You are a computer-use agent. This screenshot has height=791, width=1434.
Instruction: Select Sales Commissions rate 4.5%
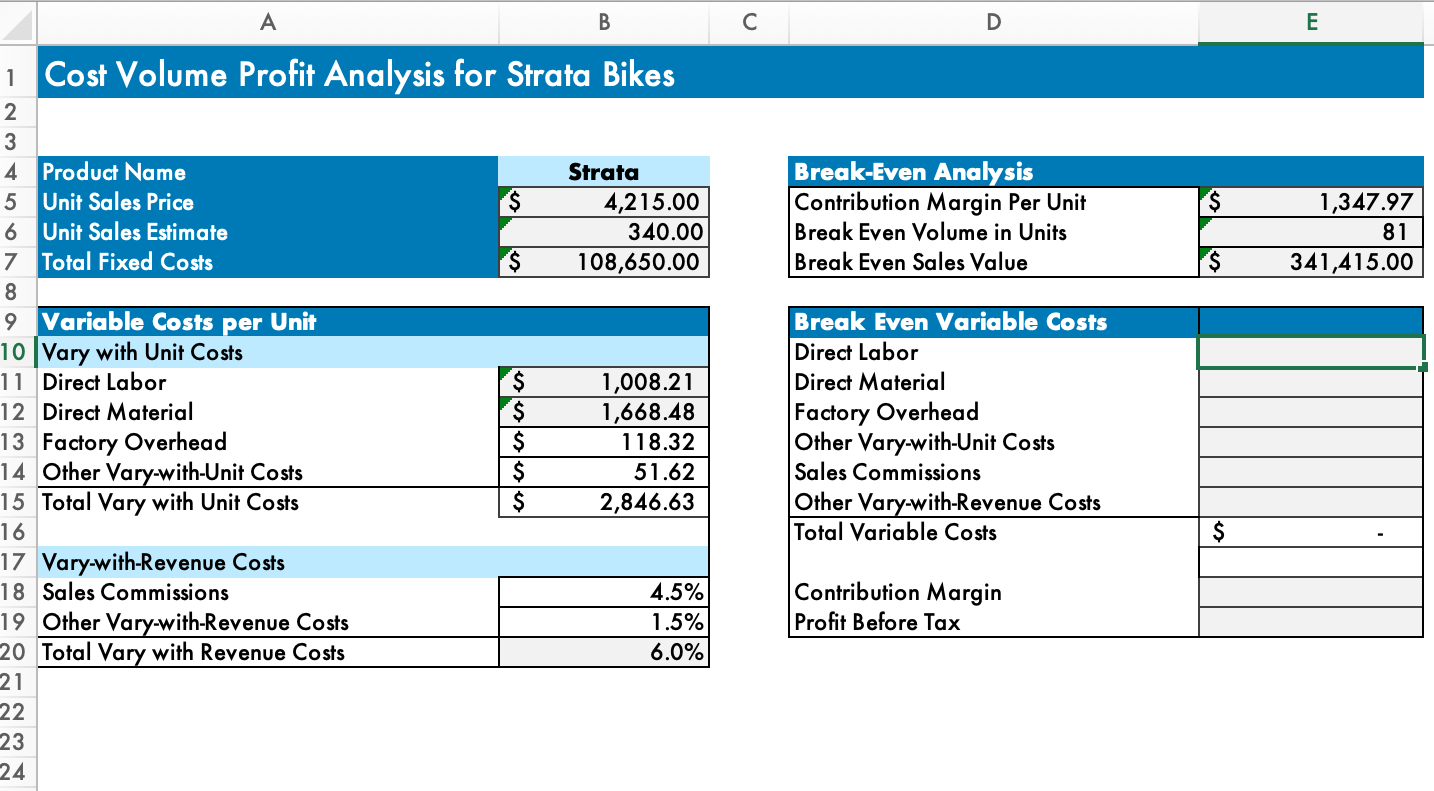pyautogui.click(x=603, y=592)
